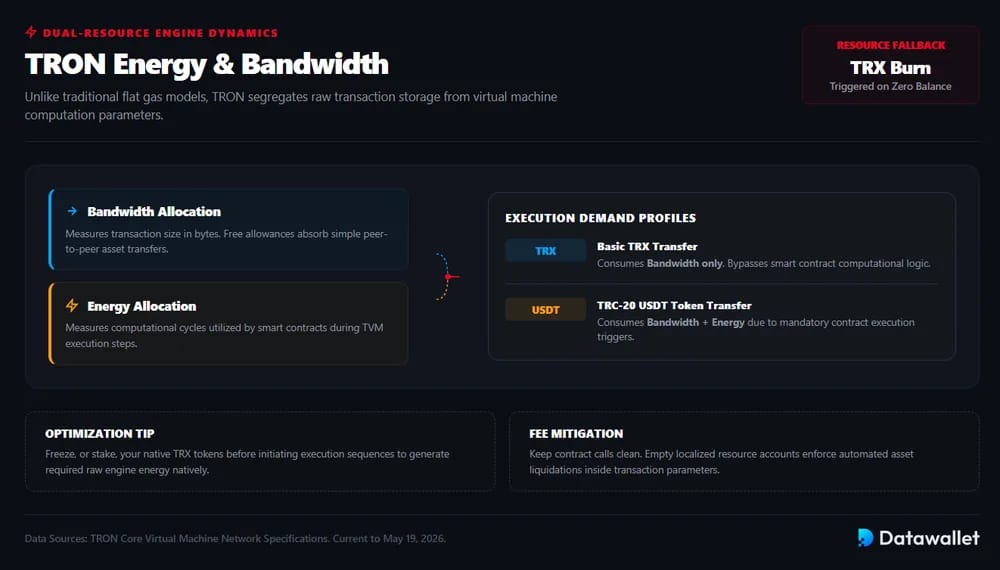Open the Fee Mitigation box
This screenshot has width=1000, height=570.
[744, 451]
